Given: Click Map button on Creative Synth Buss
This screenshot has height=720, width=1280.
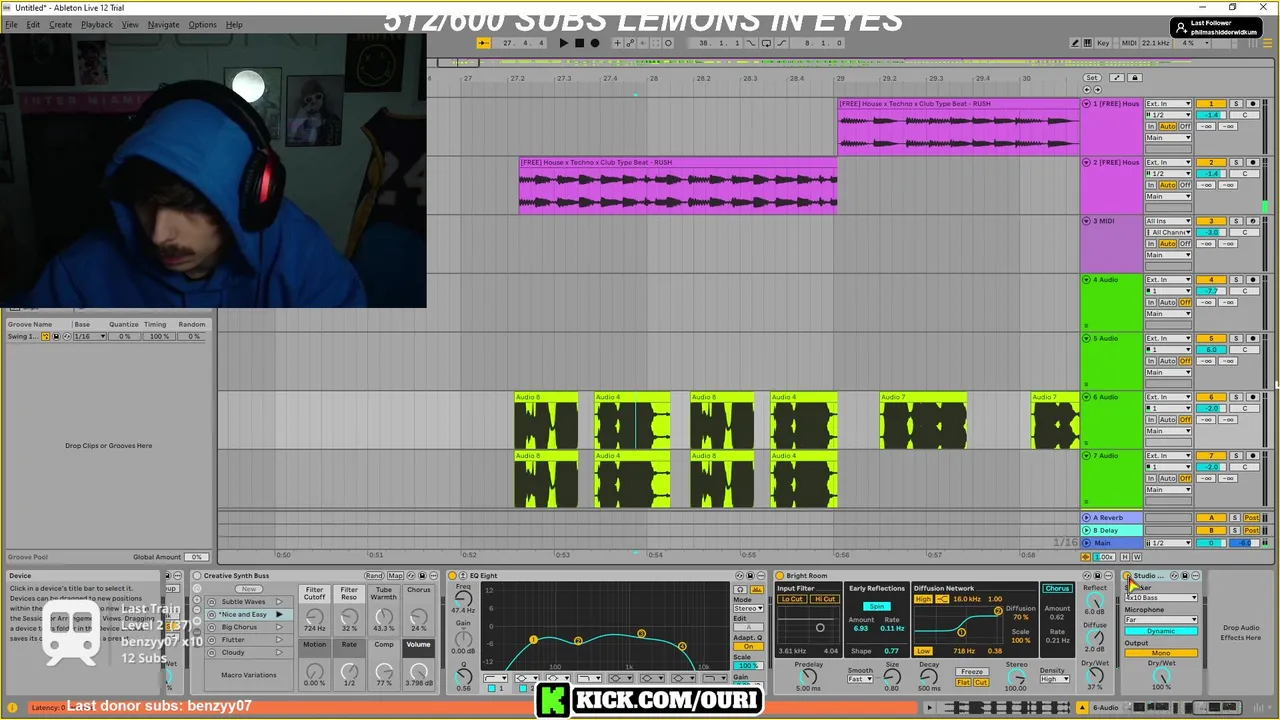Looking at the screenshot, I should (396, 576).
